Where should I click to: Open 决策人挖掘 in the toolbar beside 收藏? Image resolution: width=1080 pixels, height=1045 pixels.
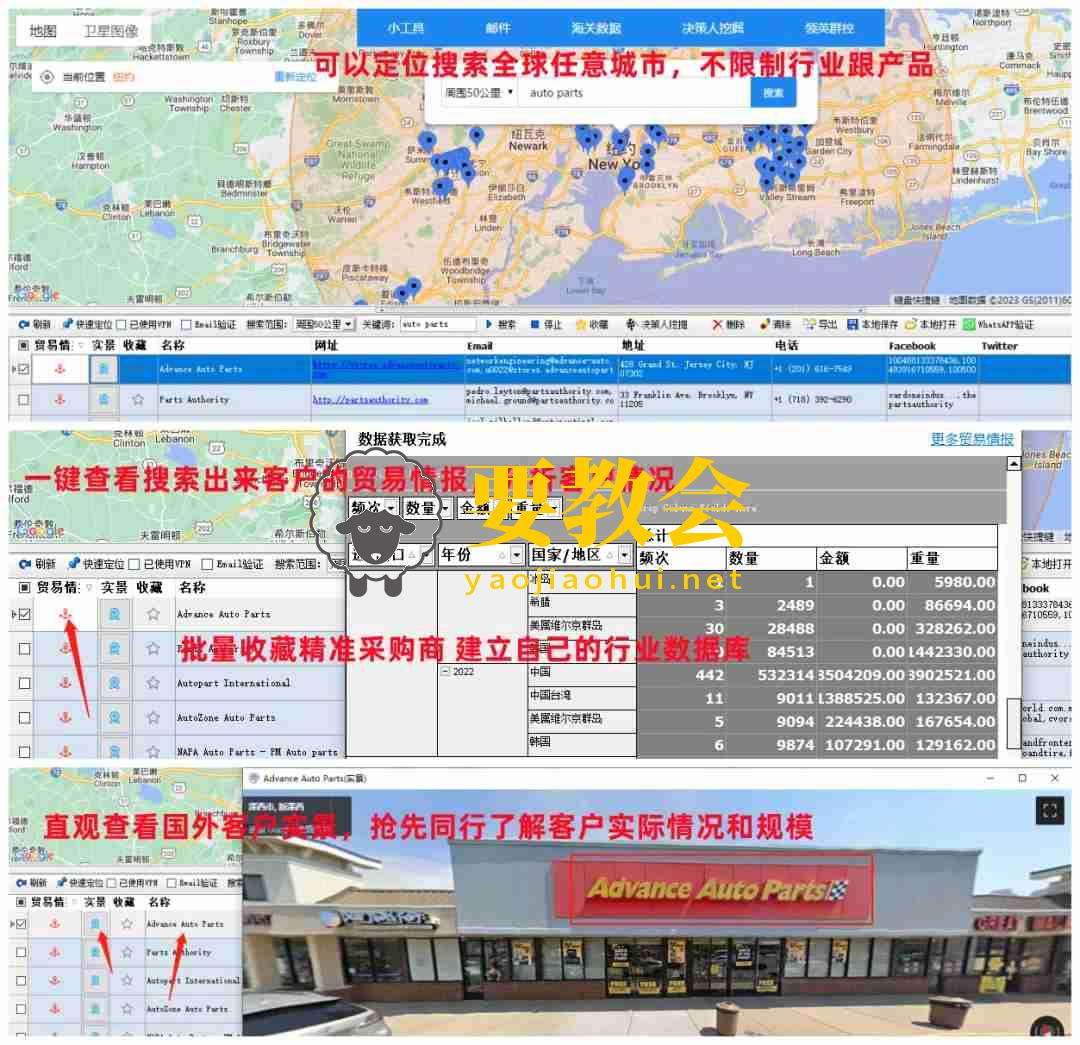pos(656,324)
